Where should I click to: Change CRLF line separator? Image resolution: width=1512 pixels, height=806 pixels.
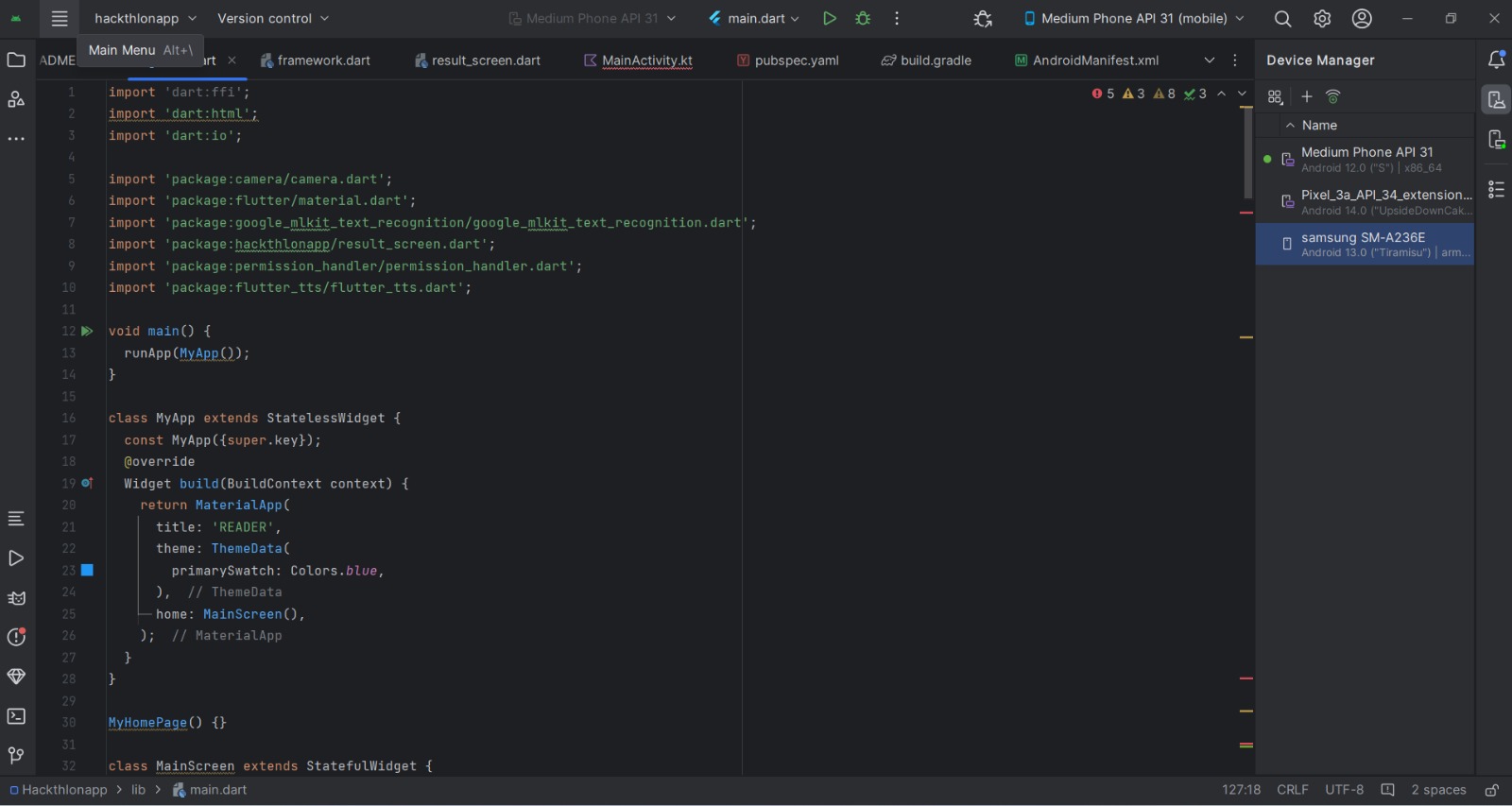[1293, 790]
